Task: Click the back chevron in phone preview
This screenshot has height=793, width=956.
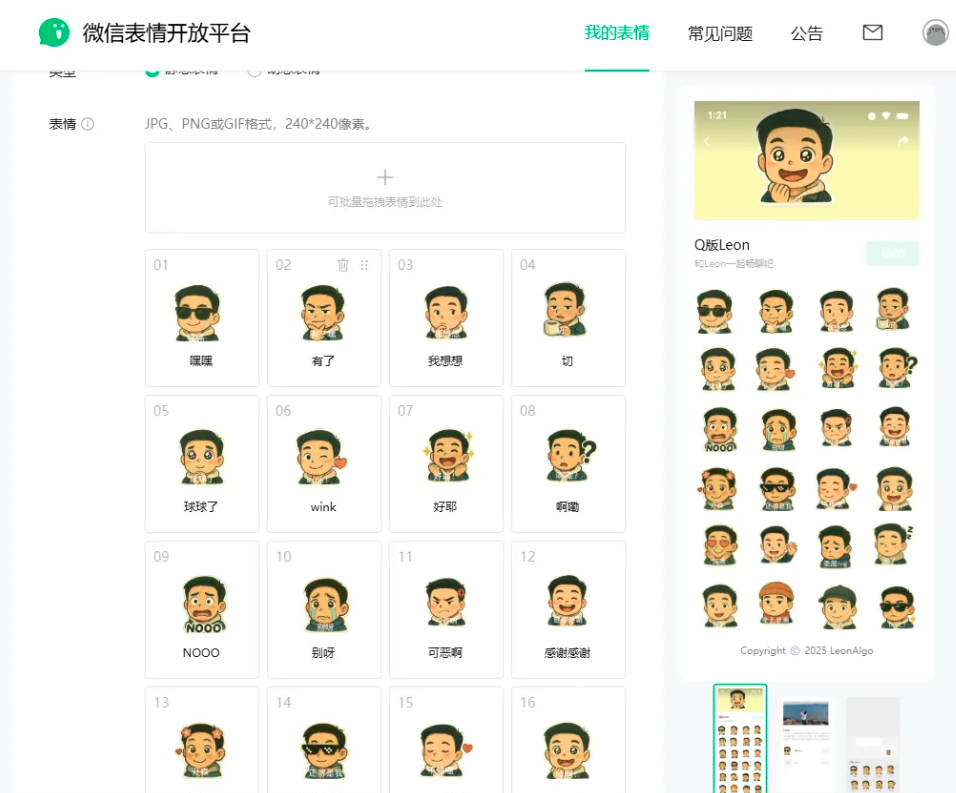Action: tap(707, 141)
